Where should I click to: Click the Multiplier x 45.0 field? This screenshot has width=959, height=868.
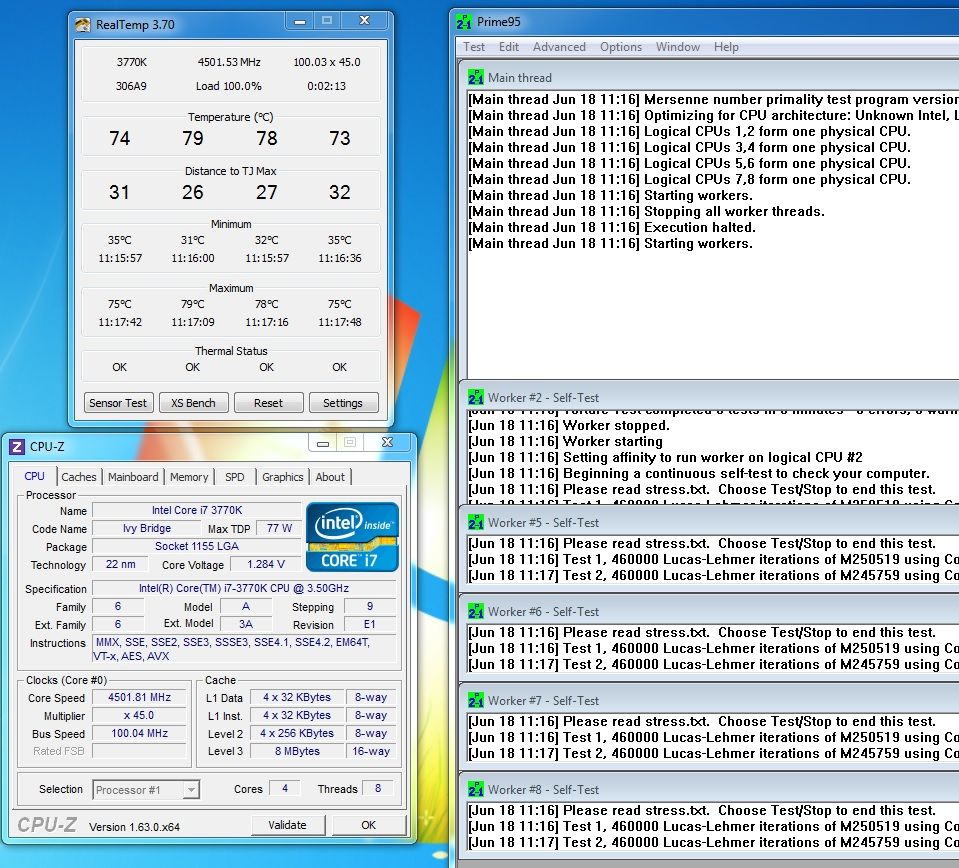(x=139, y=715)
